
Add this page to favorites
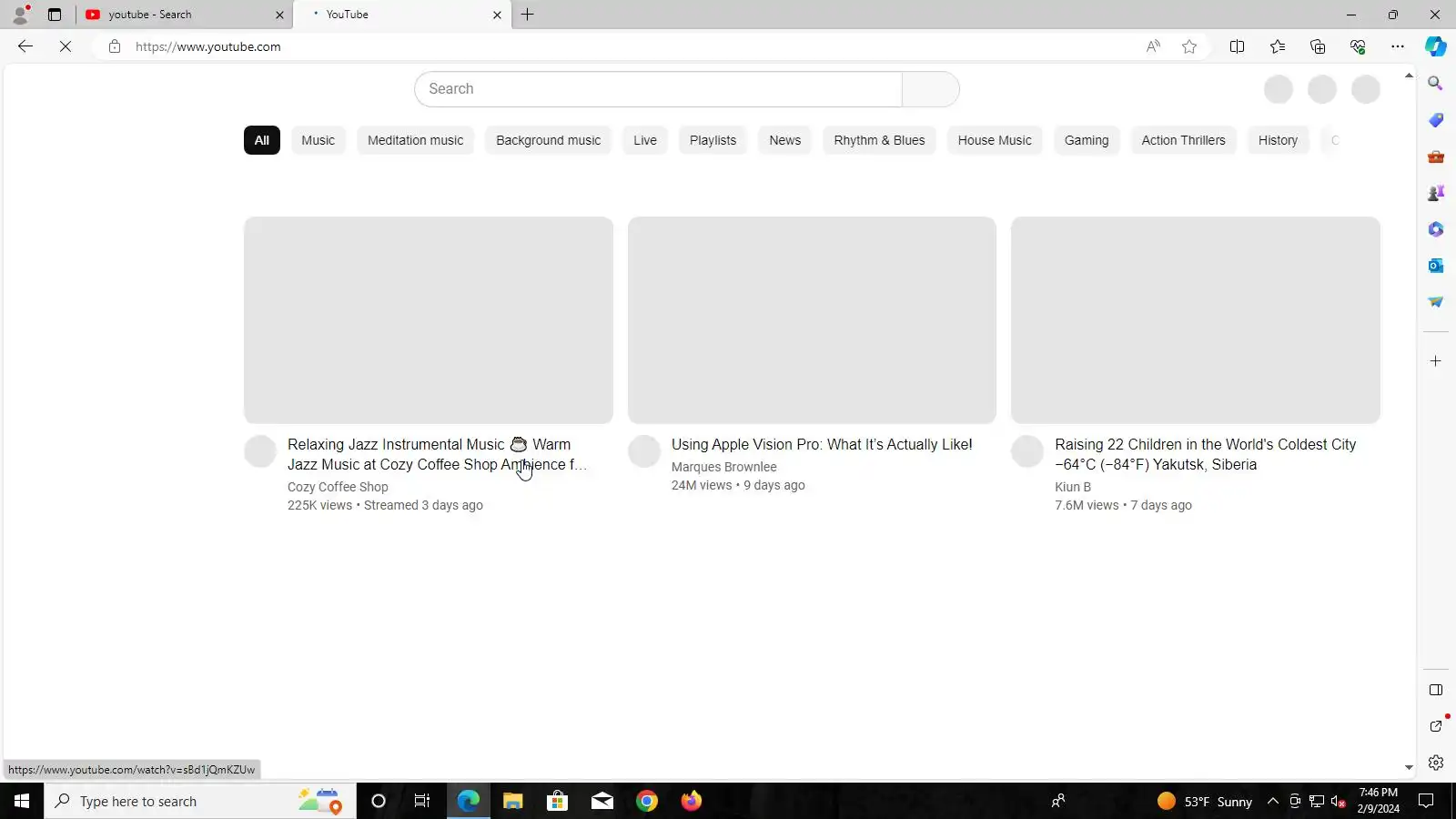pos(1189,46)
